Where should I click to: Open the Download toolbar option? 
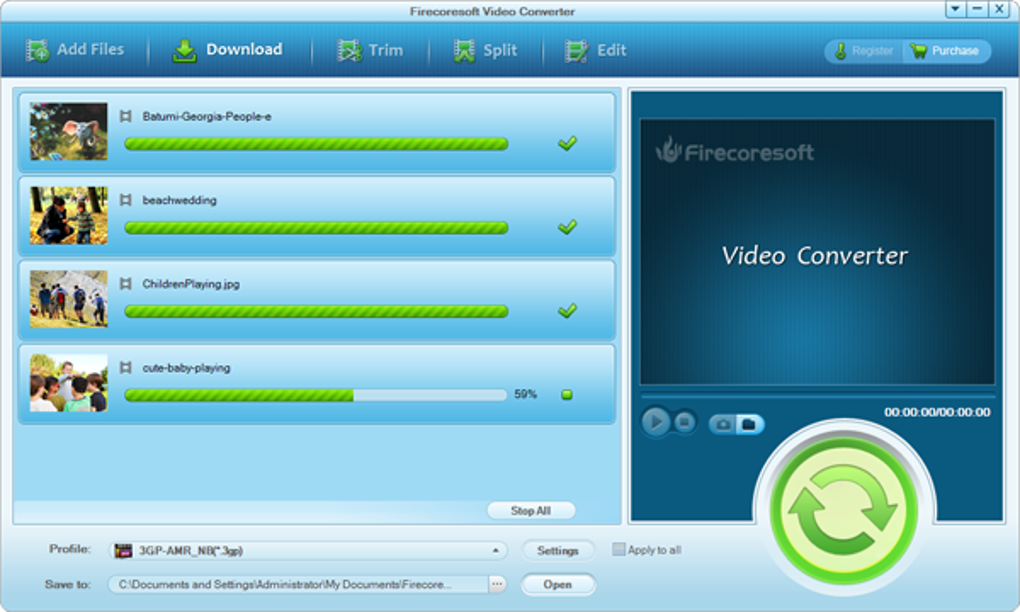click(x=227, y=50)
